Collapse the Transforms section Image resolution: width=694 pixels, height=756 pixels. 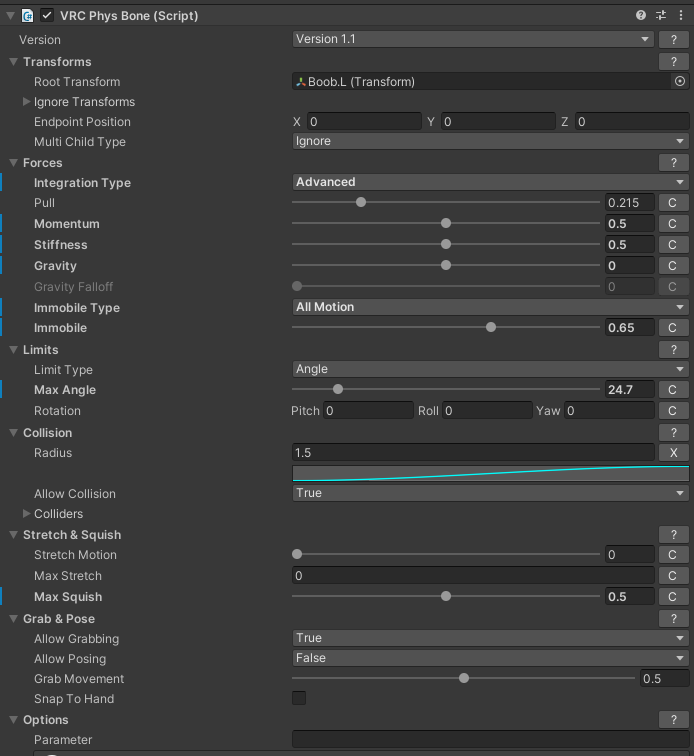point(14,62)
